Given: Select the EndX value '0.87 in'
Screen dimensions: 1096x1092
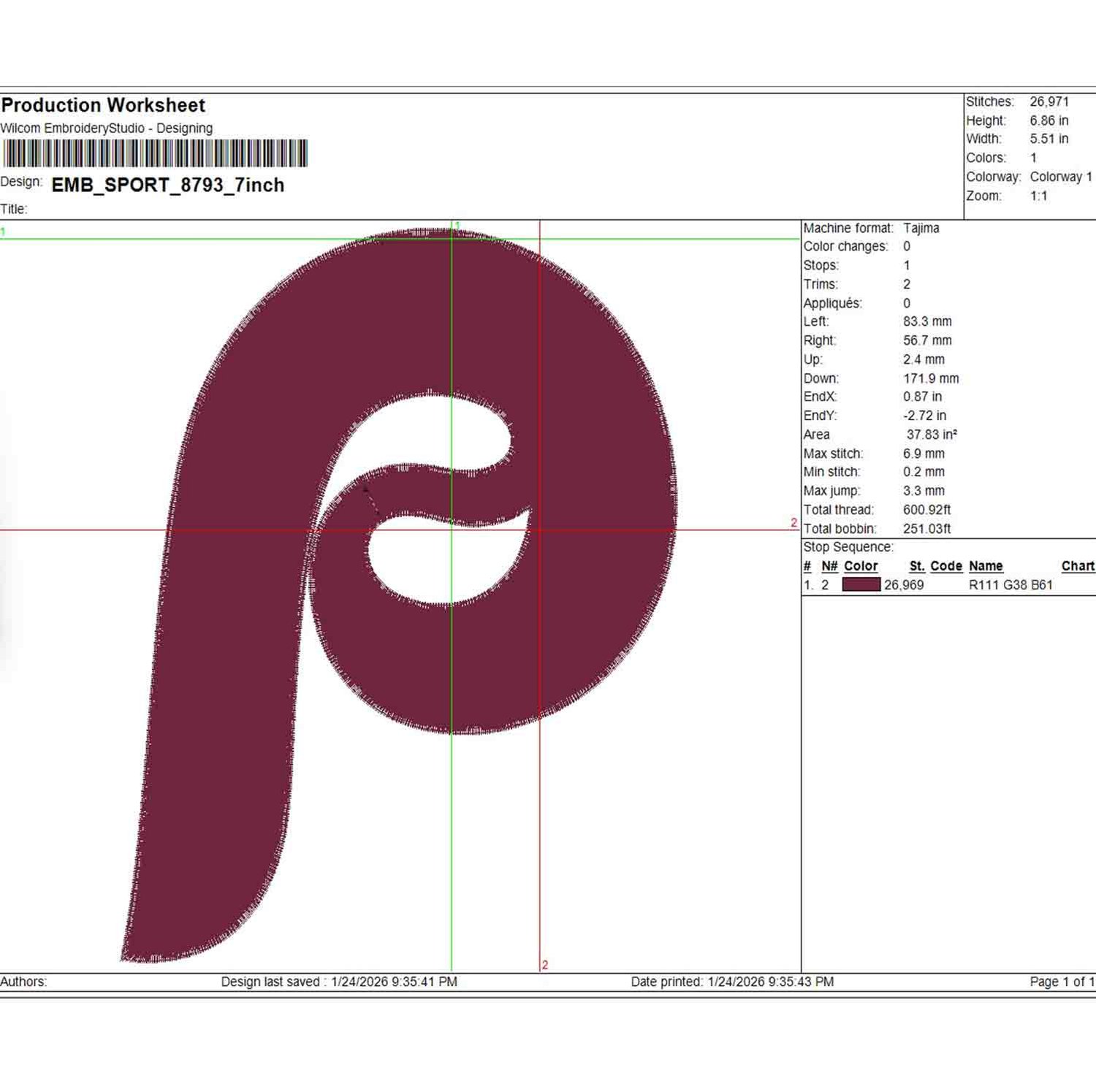Looking at the screenshot, I should [x=922, y=397].
